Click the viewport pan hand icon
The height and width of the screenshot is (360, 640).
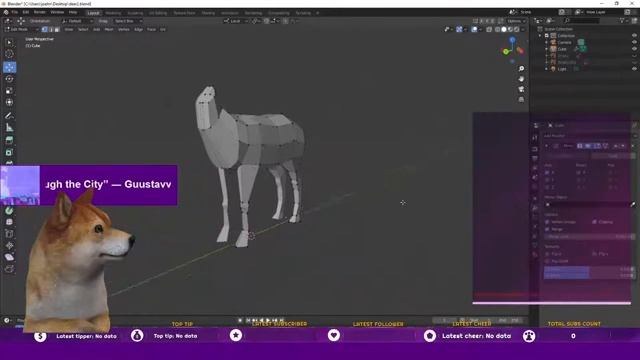point(521,79)
